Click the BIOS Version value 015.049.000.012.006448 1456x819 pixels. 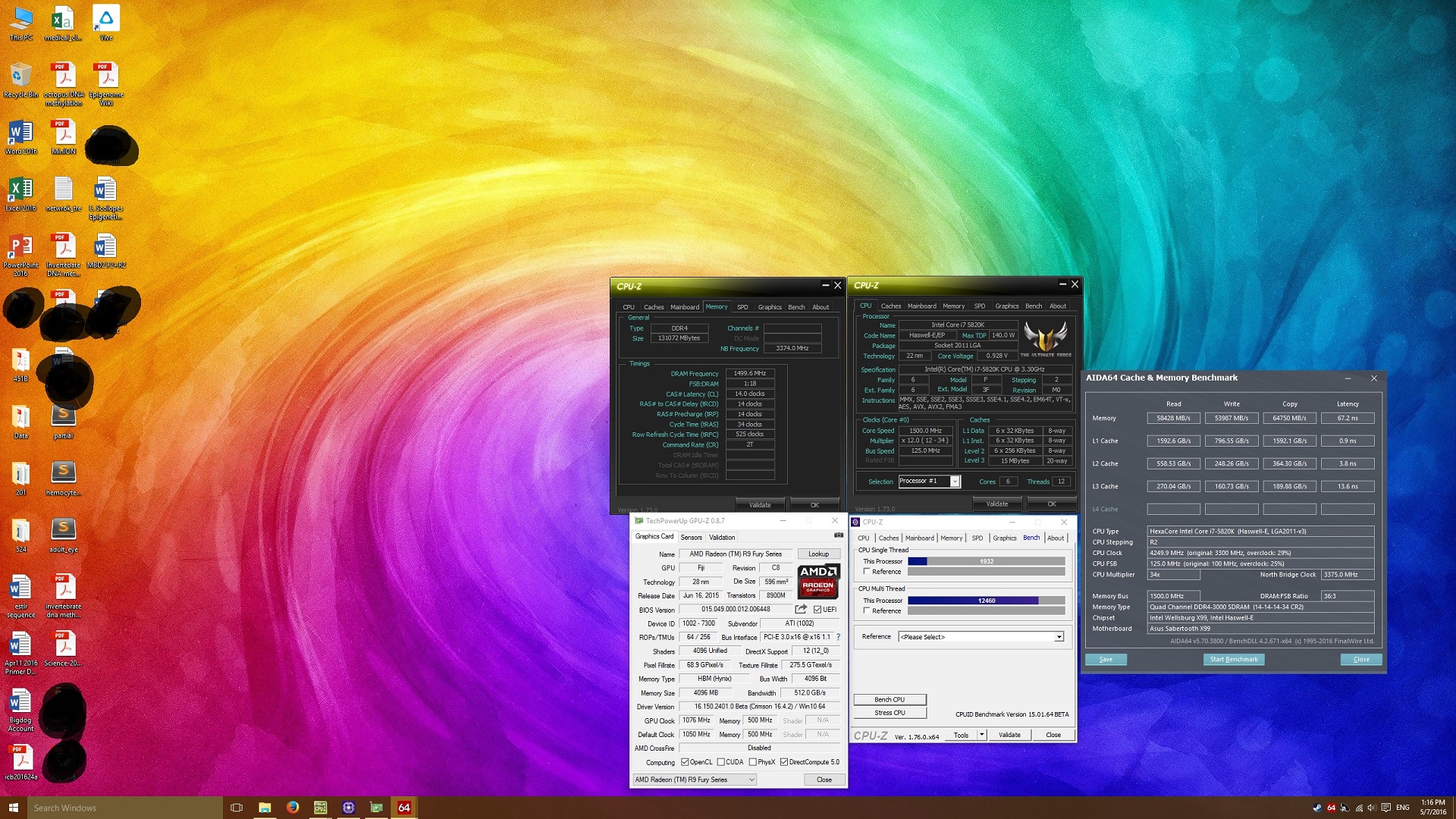click(x=736, y=610)
